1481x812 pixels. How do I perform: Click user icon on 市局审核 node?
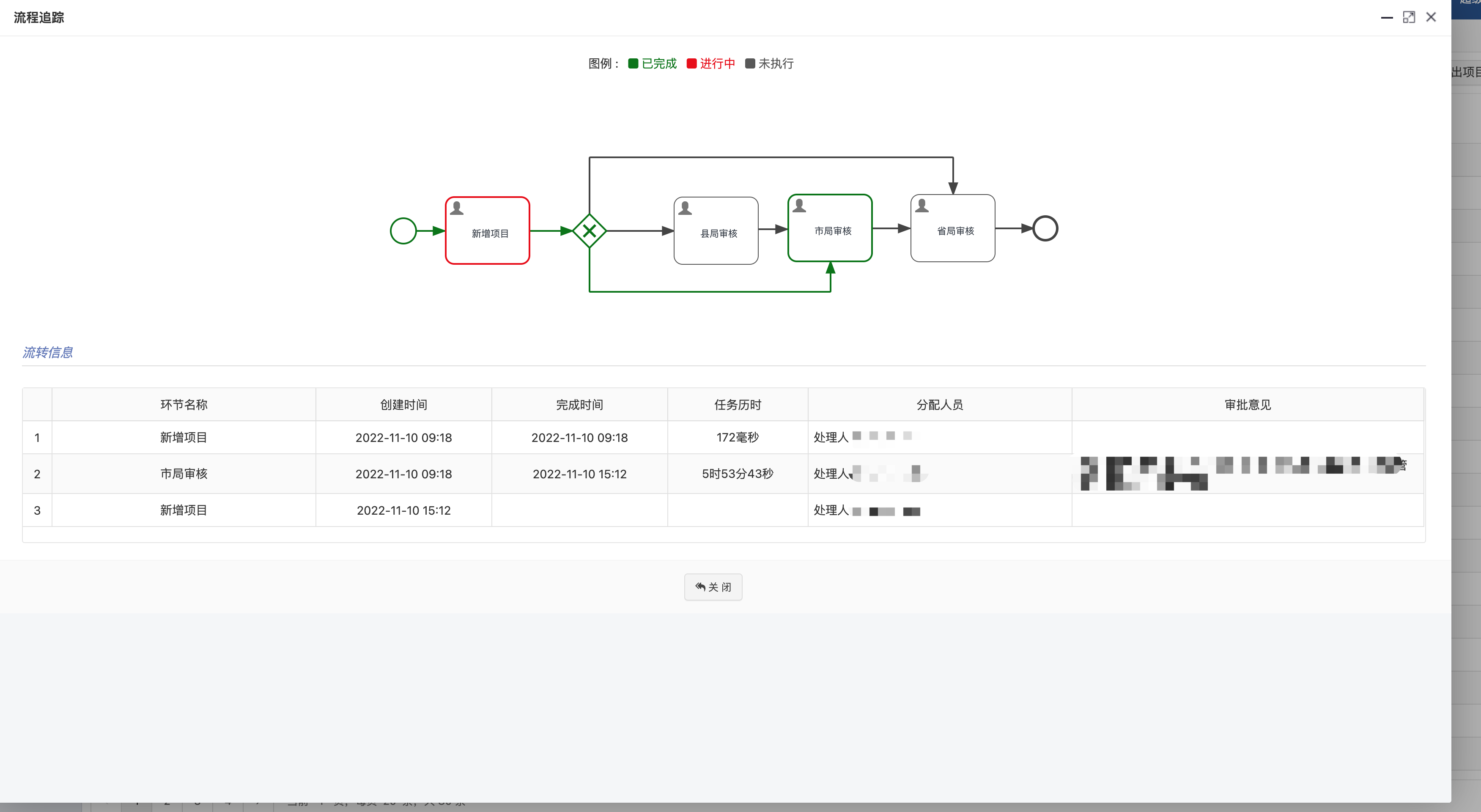799,205
